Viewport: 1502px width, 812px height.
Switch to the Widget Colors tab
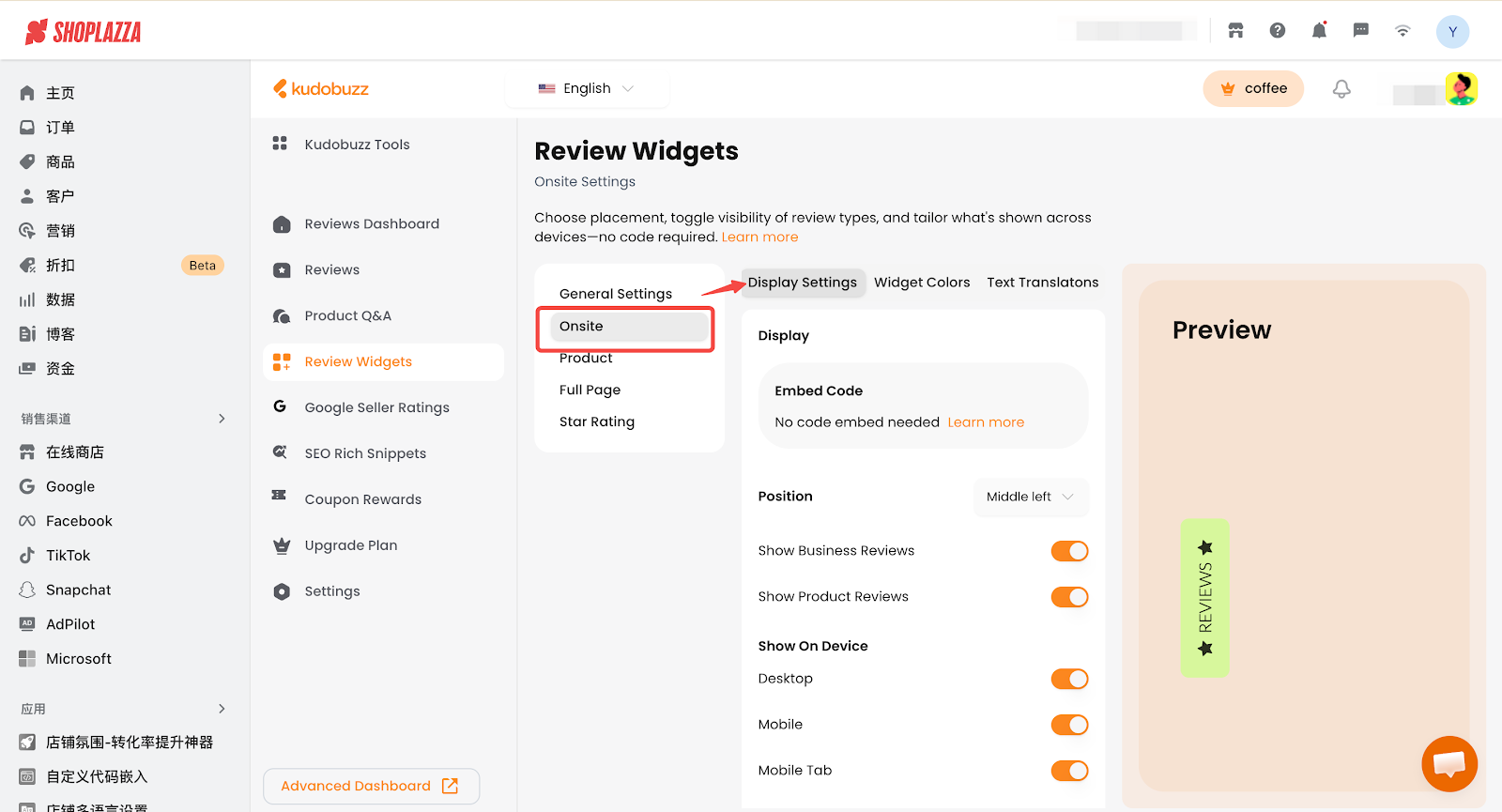(x=921, y=283)
